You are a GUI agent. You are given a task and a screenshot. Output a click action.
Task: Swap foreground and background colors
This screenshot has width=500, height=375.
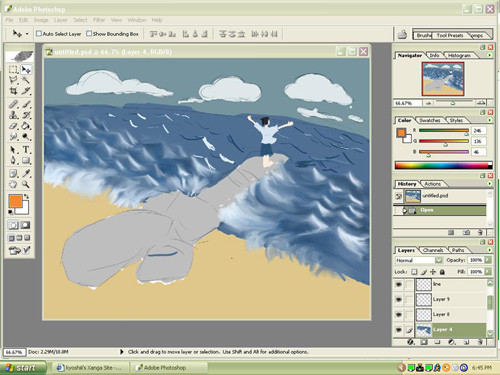[26, 197]
